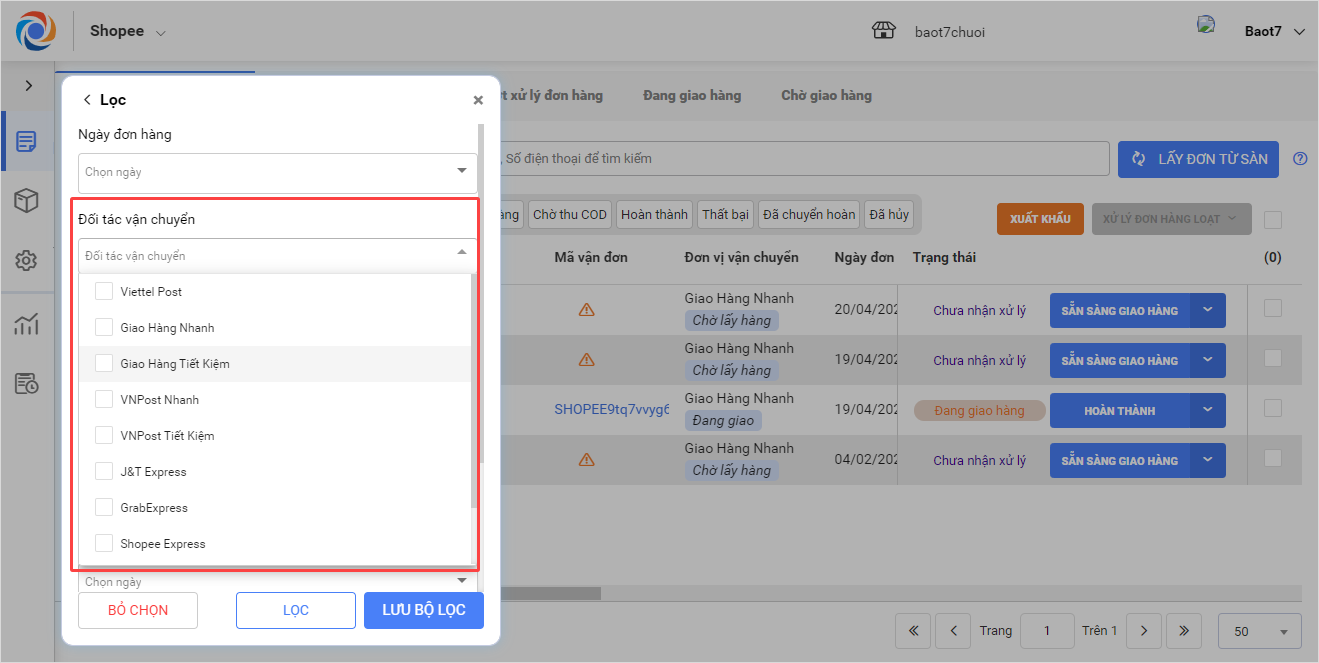1319x663 pixels.
Task: Tick the Giao Hàng Tiết Kiệm option
Action: point(104,364)
